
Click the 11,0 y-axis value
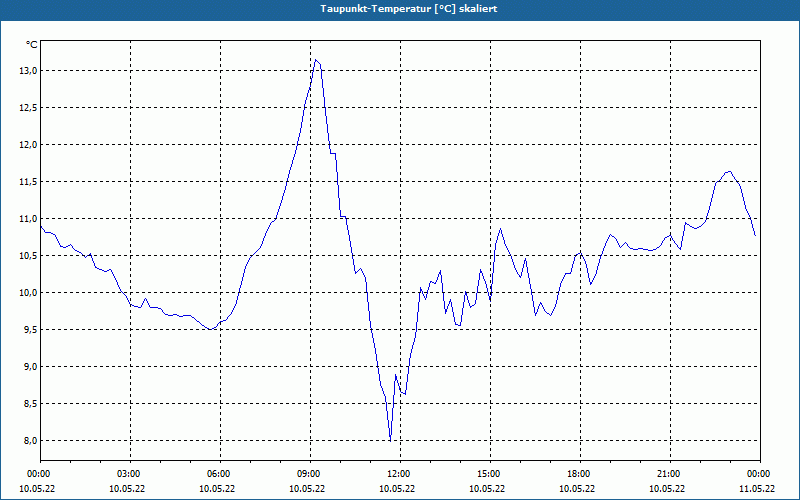(29, 218)
